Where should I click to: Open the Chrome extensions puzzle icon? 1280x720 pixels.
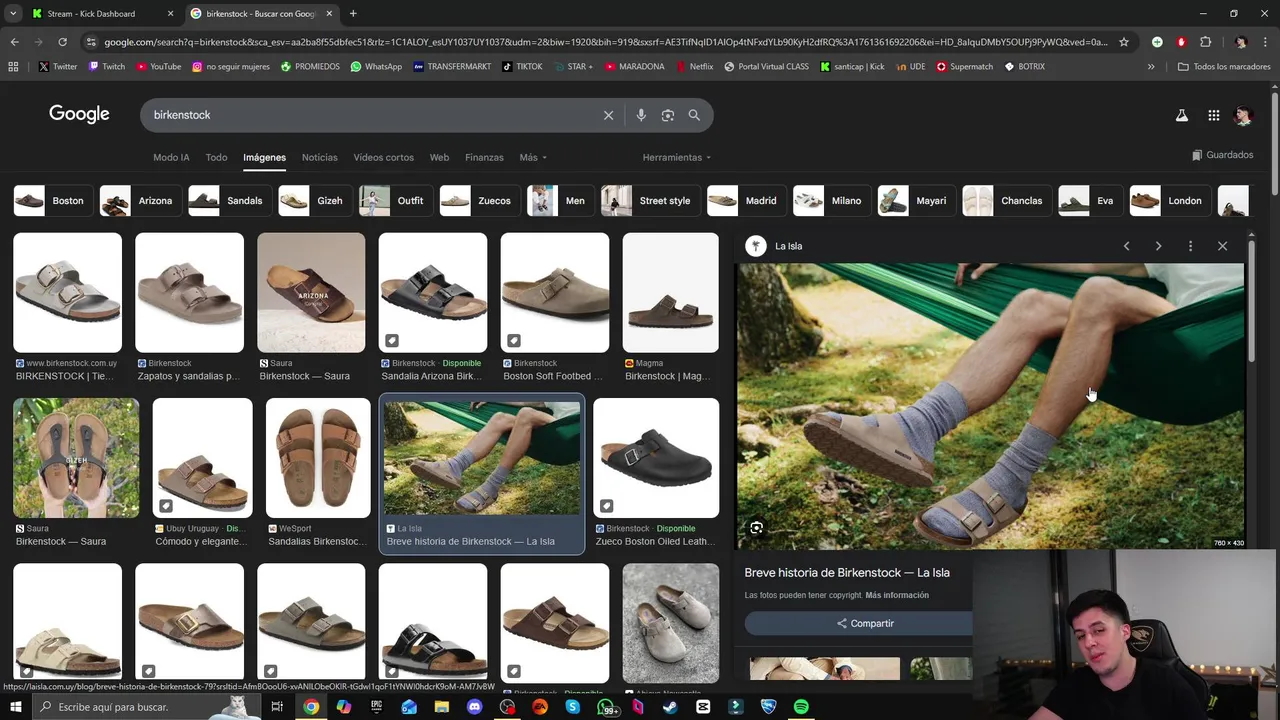point(1205,42)
